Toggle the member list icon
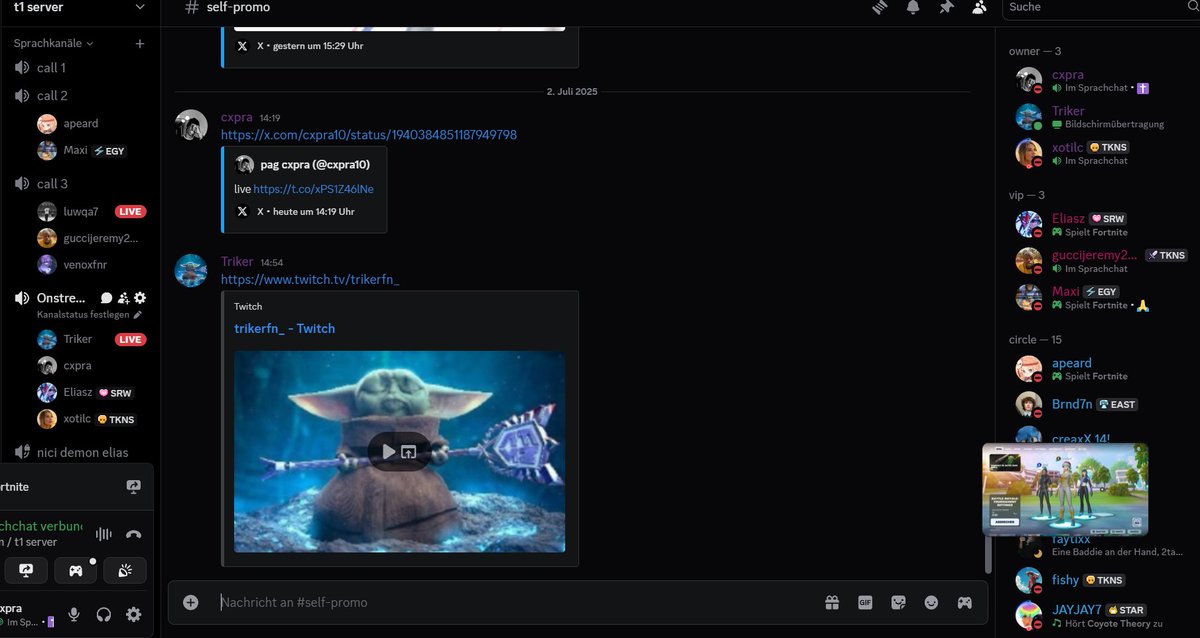 [x=979, y=7]
